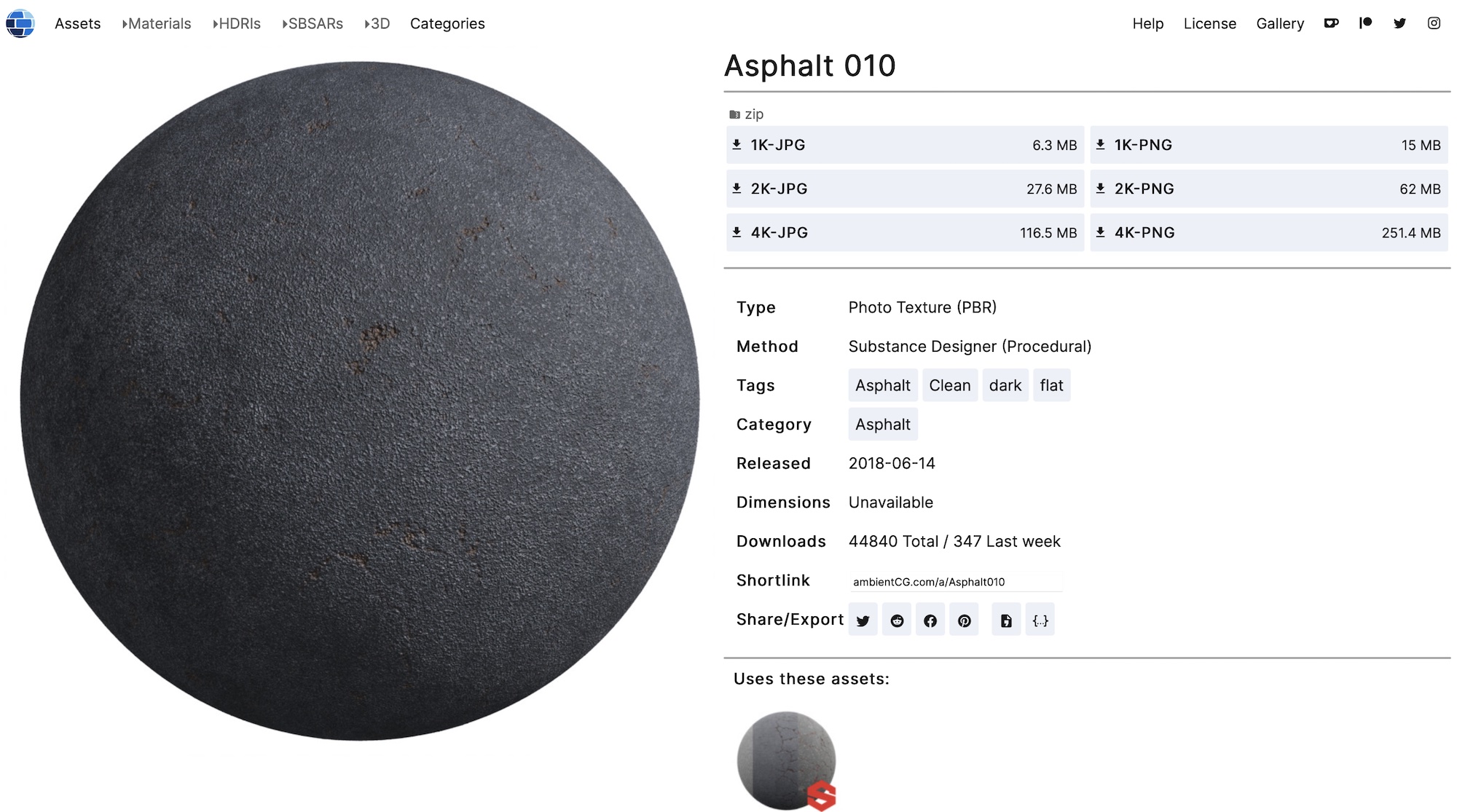1457x812 pixels.
Task: Click the file export icon
Action: pyautogui.click(x=1006, y=620)
